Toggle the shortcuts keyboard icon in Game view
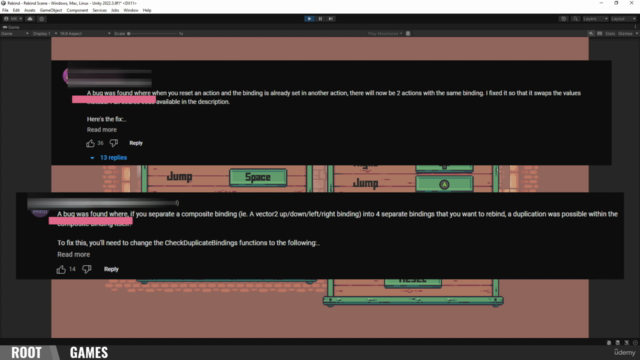 click(600, 33)
